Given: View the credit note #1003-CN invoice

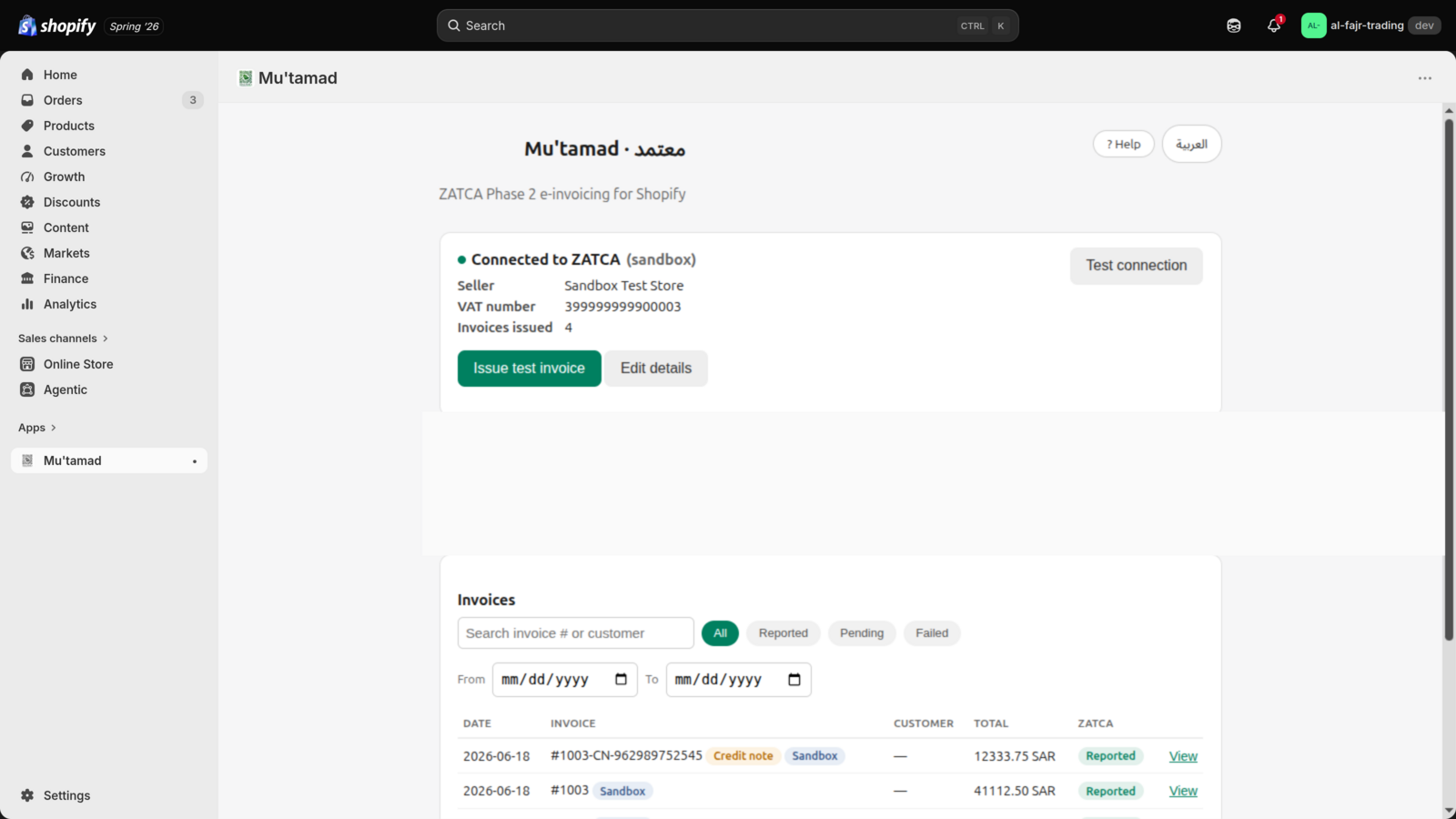Looking at the screenshot, I should tap(1183, 756).
